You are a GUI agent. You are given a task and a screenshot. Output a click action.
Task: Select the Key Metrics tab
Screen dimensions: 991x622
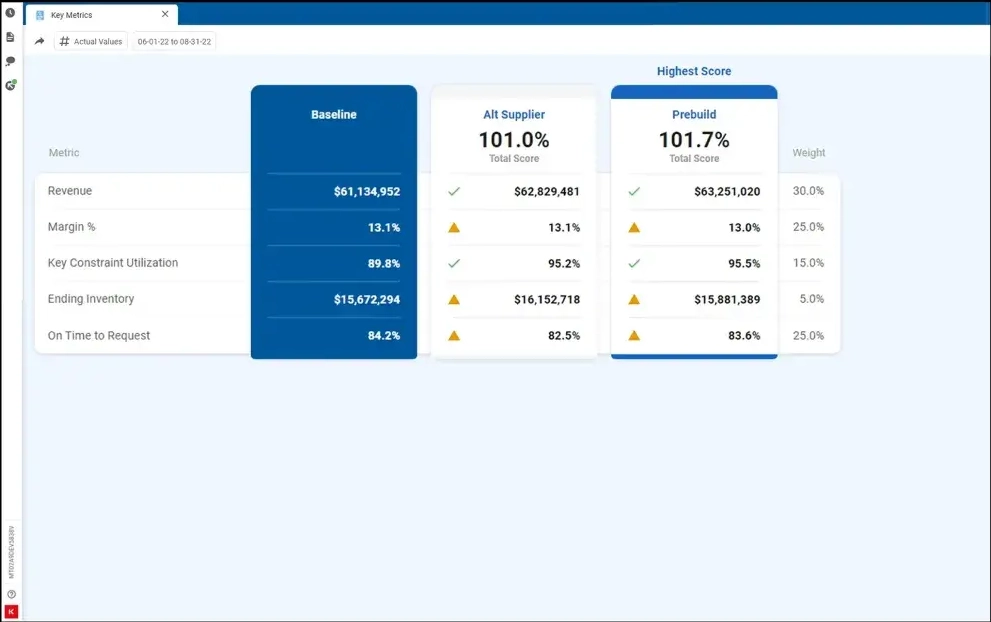102,15
